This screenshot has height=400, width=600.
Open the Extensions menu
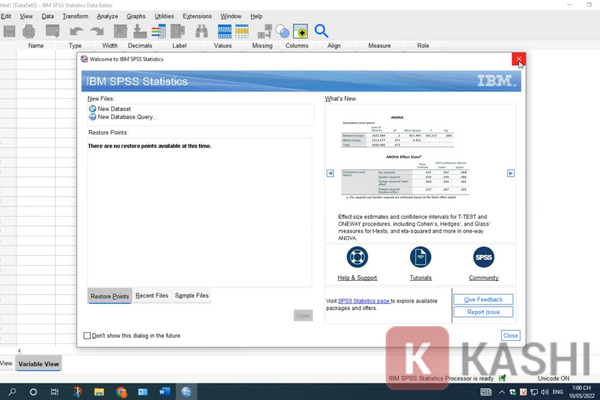pos(197,16)
